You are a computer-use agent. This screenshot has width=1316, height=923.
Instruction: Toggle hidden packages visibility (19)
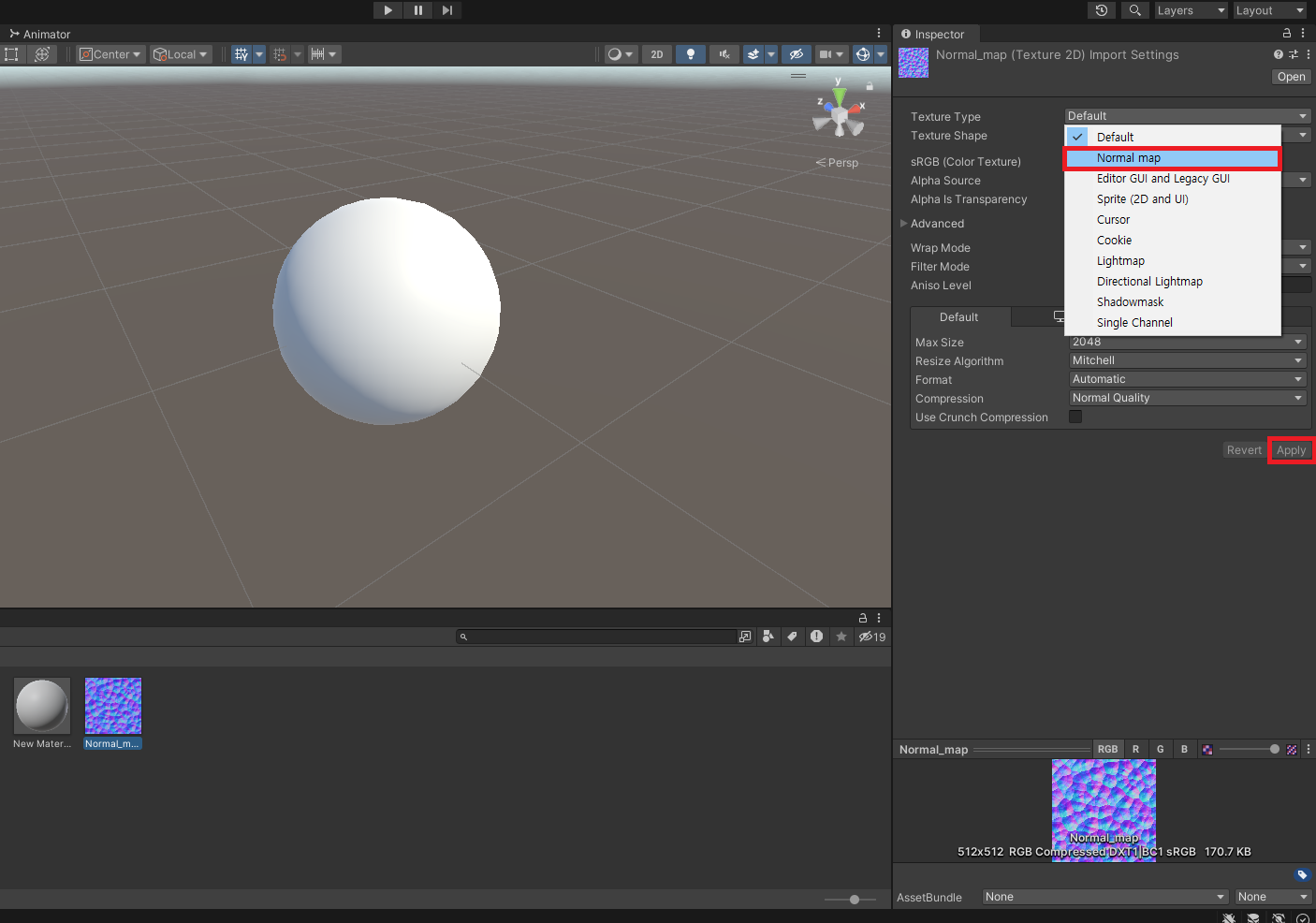pyautogui.click(x=872, y=637)
